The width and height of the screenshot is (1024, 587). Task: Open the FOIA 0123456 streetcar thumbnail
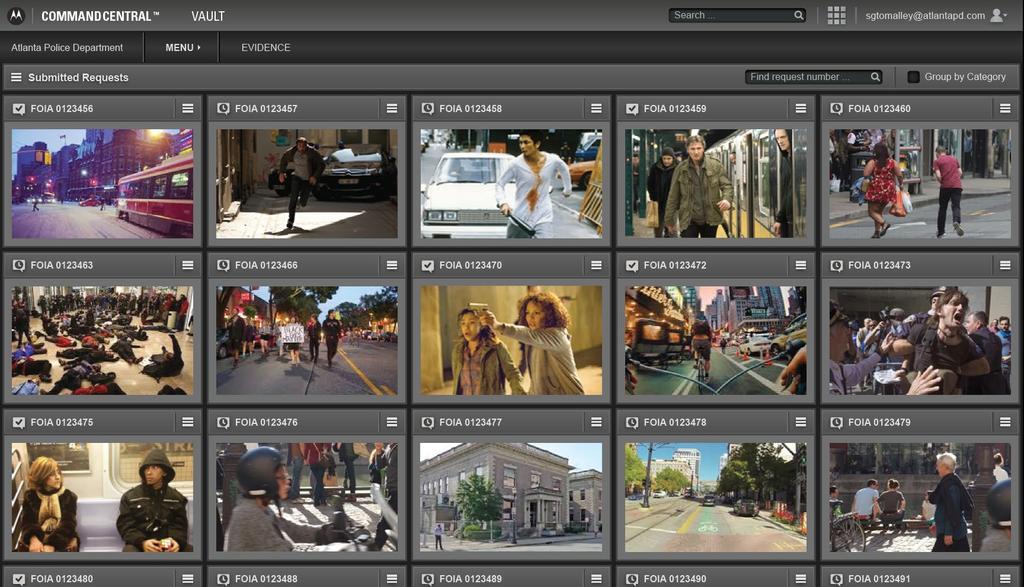coord(103,183)
